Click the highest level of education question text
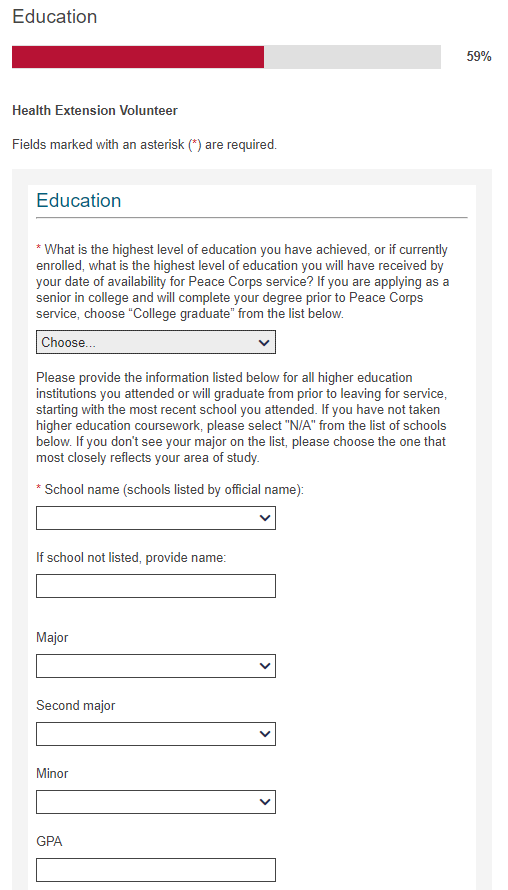Viewport: 508px width, 890px height. (243, 282)
